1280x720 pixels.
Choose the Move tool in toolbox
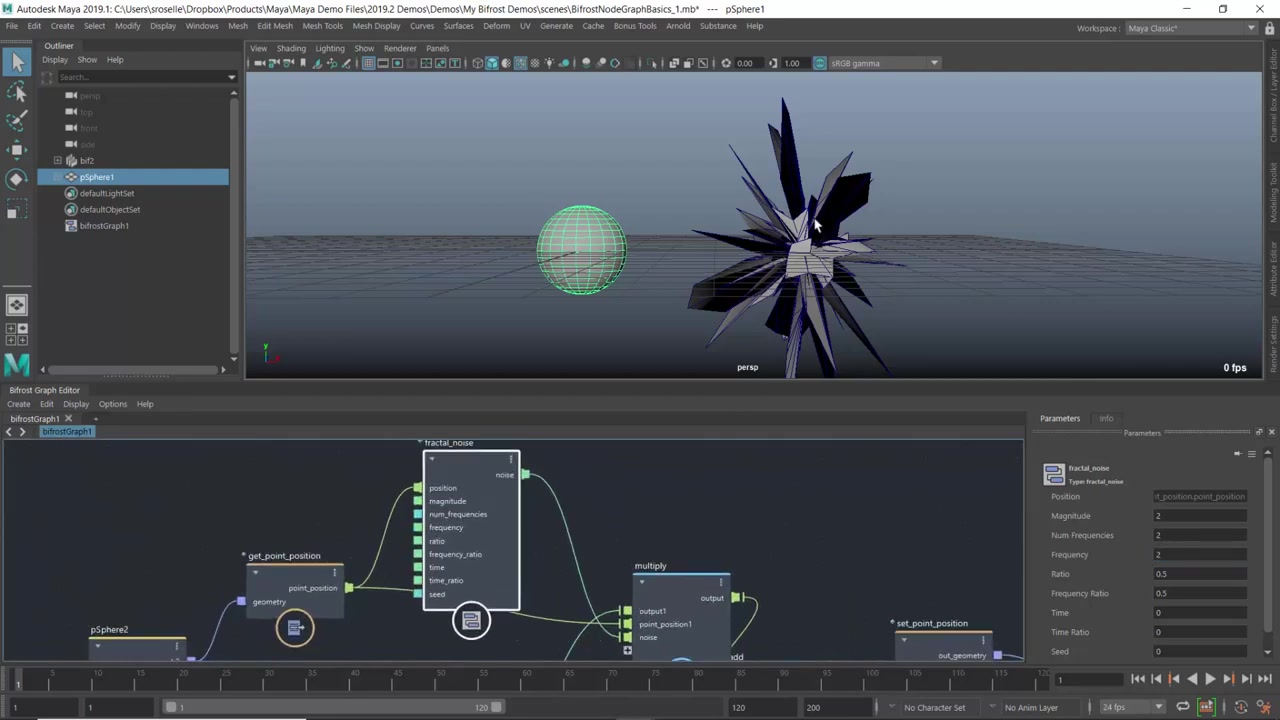point(17,150)
